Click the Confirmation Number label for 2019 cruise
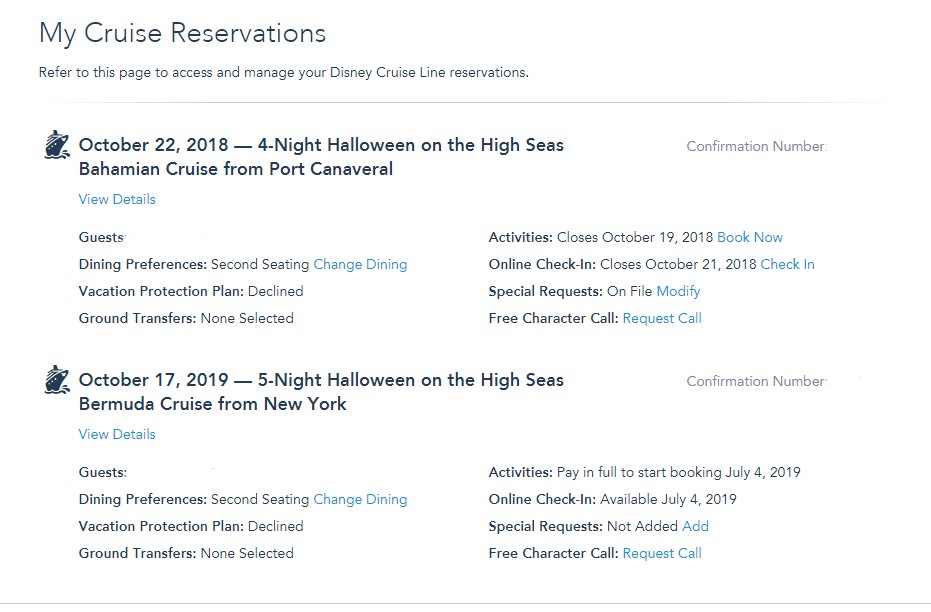 [756, 382]
